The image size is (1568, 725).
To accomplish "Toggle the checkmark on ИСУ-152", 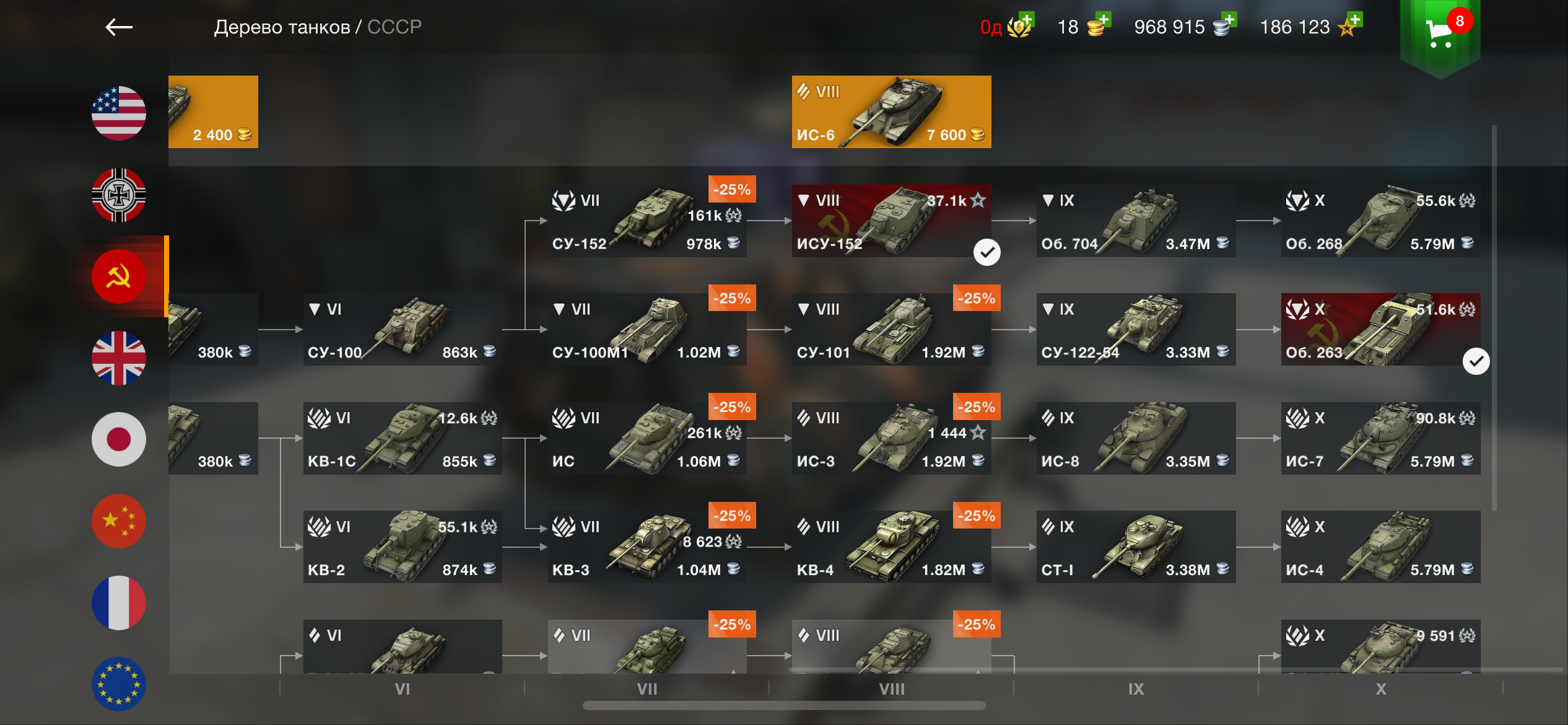I will point(987,252).
